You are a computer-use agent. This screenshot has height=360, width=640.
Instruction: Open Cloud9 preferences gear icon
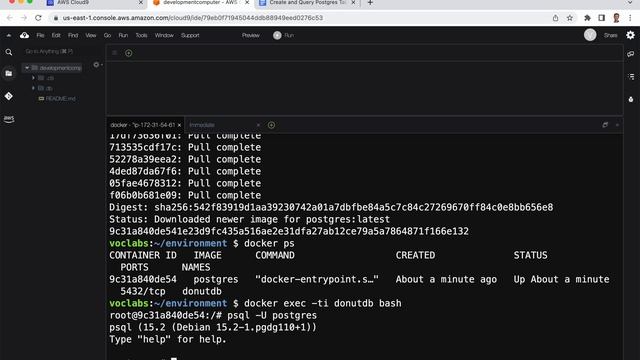coord(630,36)
